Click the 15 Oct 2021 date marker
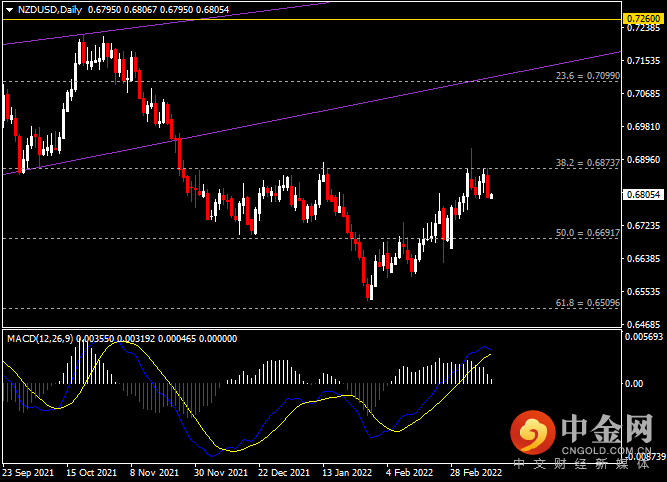This screenshot has width=667, height=482. tap(91, 473)
